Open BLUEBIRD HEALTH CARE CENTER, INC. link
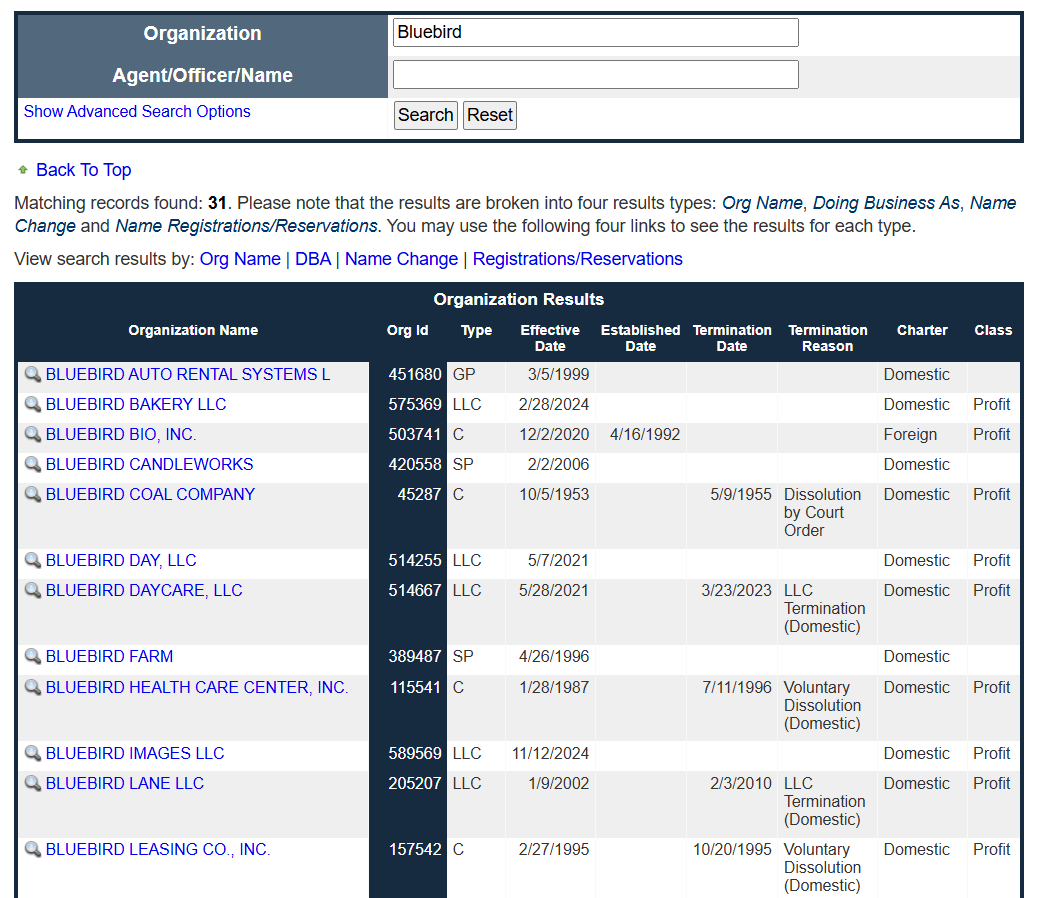The image size is (1041, 898). click(197, 688)
